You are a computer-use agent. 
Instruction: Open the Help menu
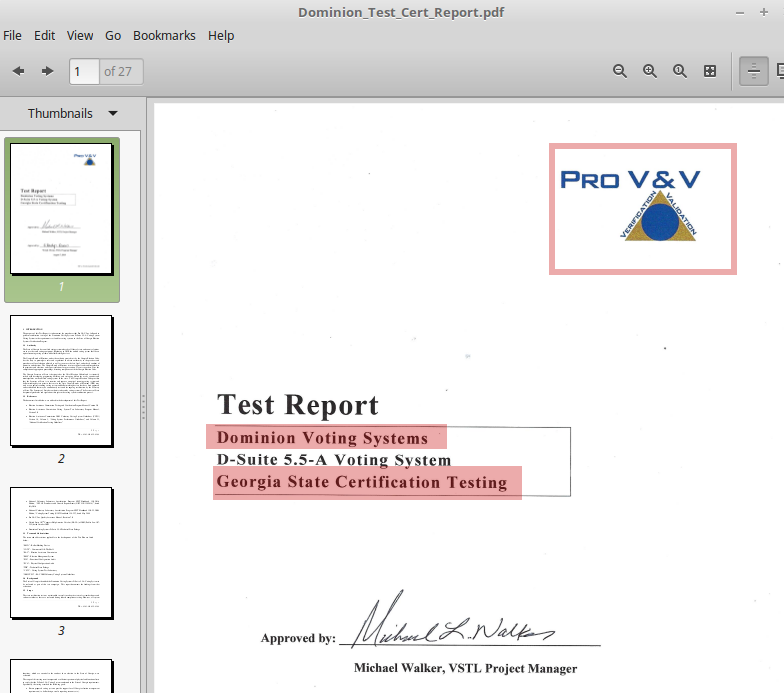tap(221, 36)
